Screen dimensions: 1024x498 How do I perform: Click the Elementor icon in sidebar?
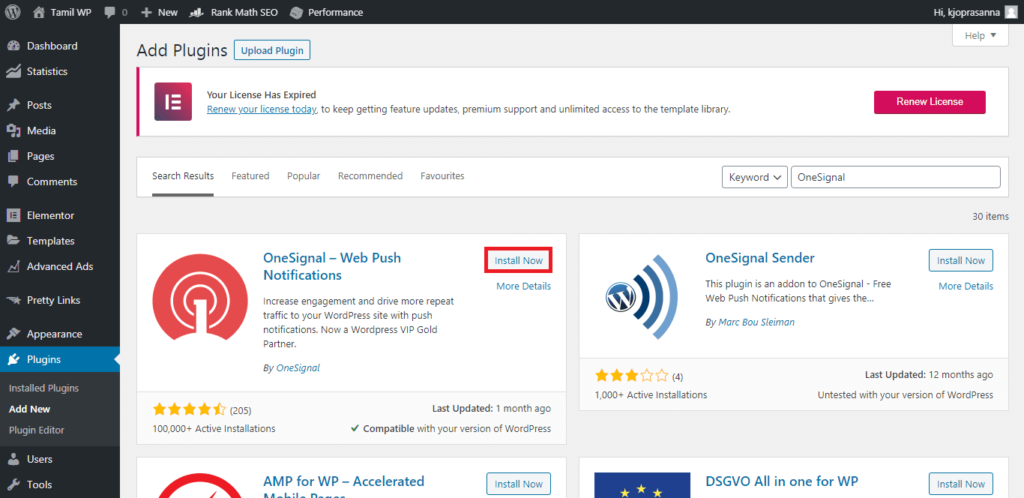pos(13,215)
